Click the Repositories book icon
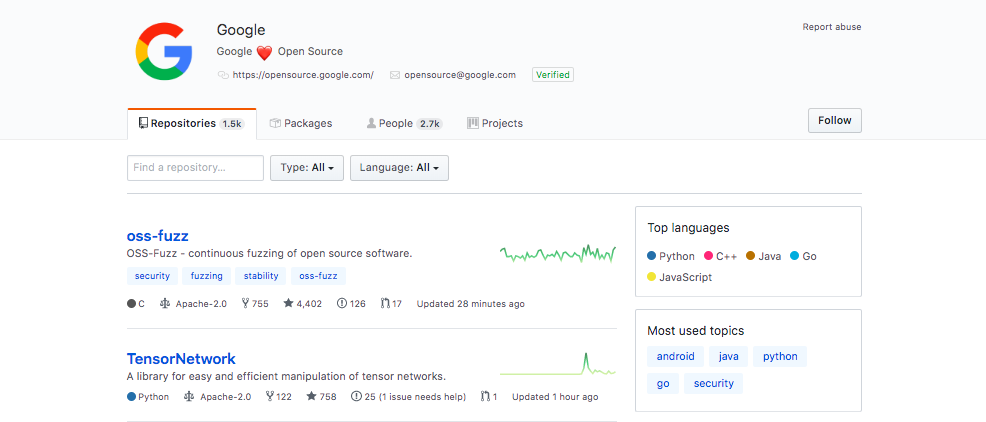The width and height of the screenshot is (986, 422). point(143,123)
